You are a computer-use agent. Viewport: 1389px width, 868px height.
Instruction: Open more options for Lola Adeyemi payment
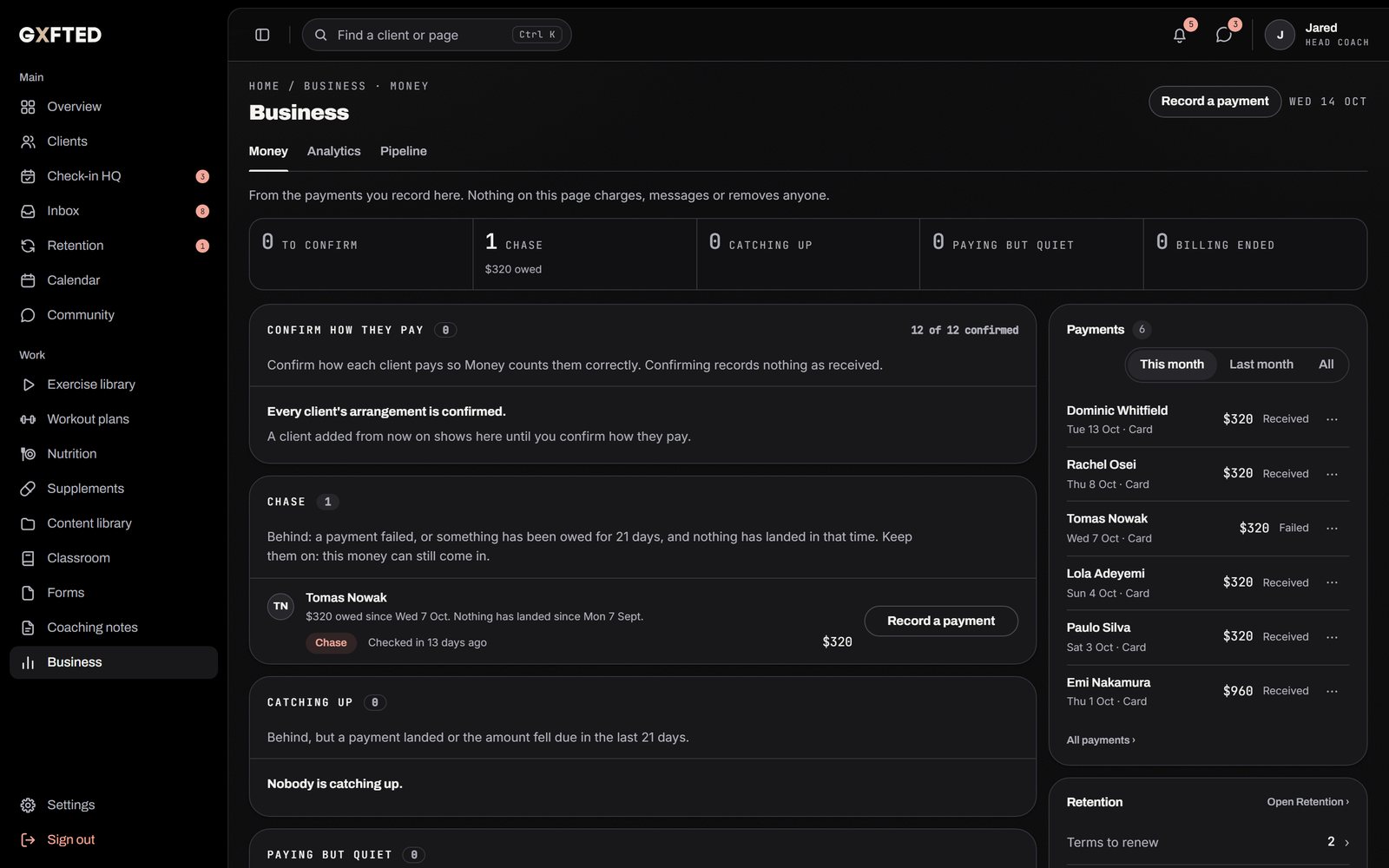1332,582
